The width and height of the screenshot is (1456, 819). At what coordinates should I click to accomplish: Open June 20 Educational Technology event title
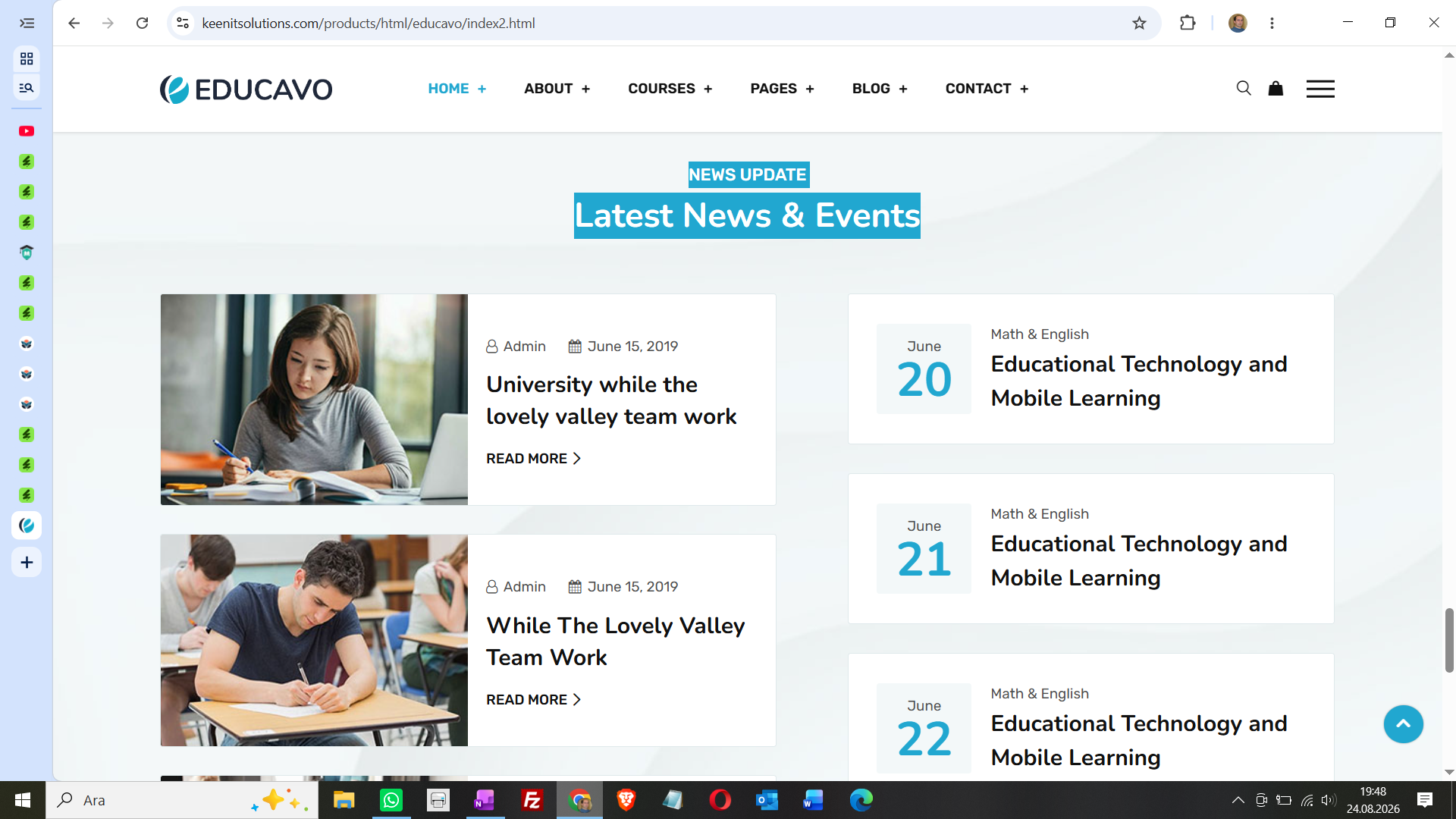(x=1138, y=381)
